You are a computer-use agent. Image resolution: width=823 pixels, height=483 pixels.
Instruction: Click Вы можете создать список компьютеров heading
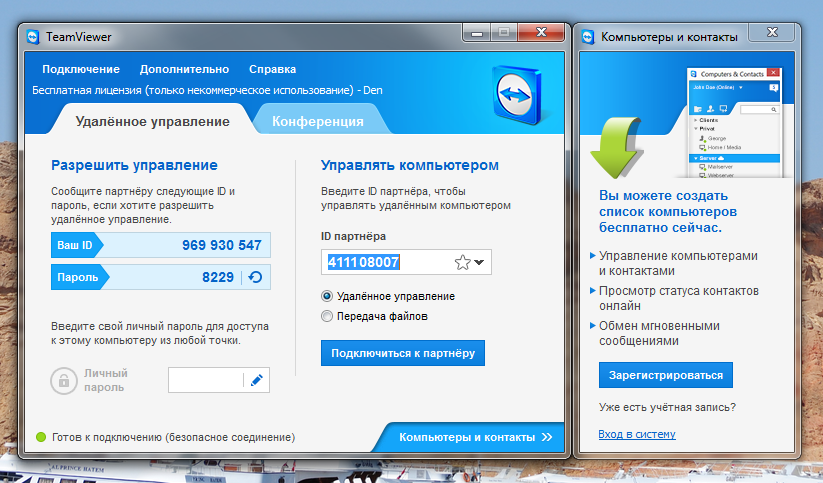tap(668, 212)
